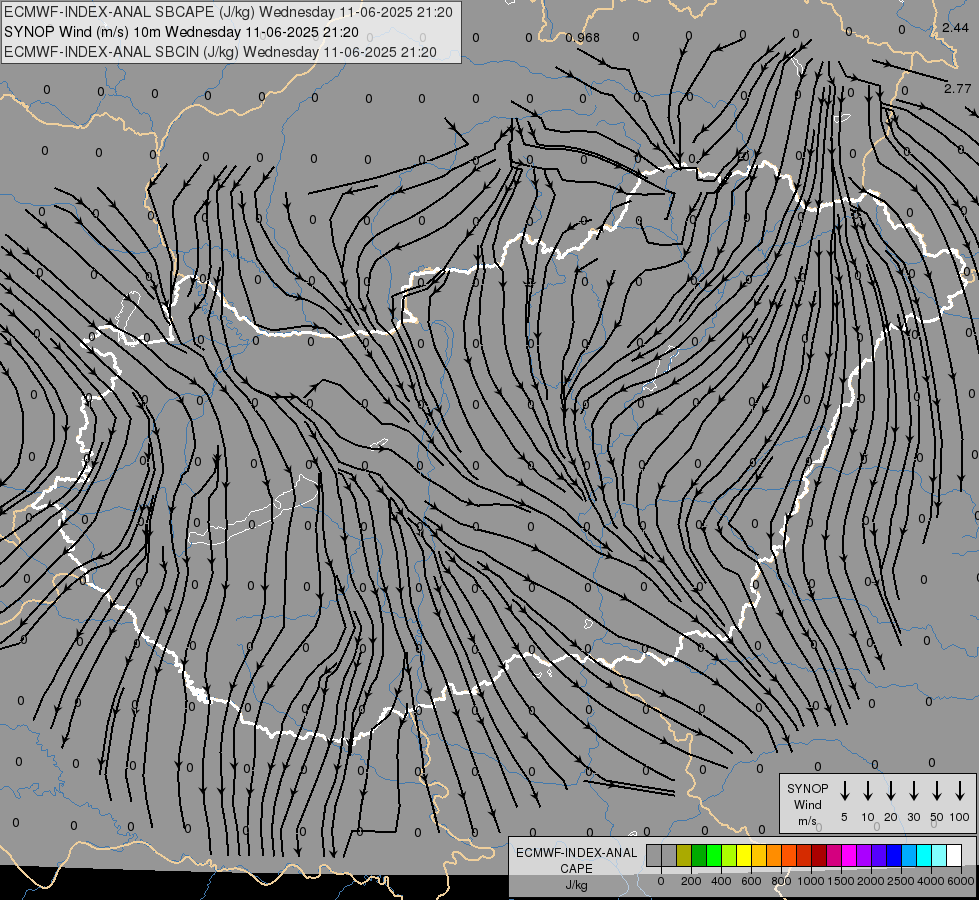Screen dimensions: 979x900
Task: Click the wind arrow above the 50 label
Action: [x=937, y=791]
